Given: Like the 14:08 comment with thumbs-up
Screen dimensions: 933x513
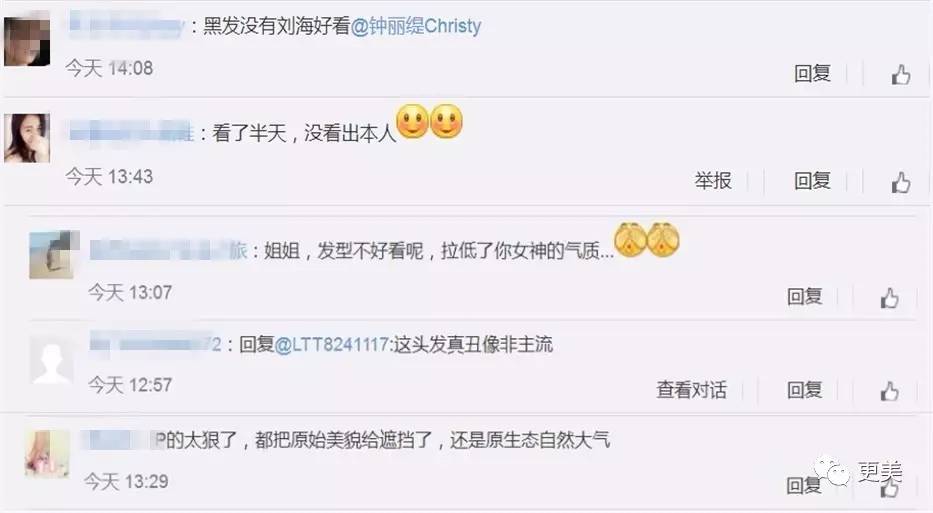Looking at the screenshot, I should point(900,75).
